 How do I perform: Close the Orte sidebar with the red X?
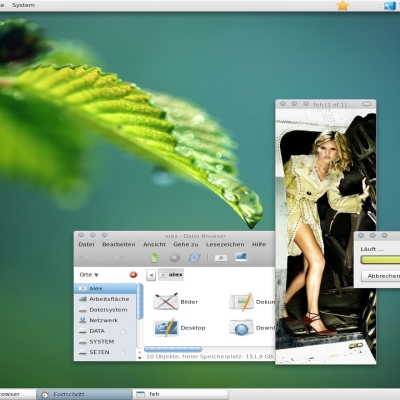click(133, 275)
